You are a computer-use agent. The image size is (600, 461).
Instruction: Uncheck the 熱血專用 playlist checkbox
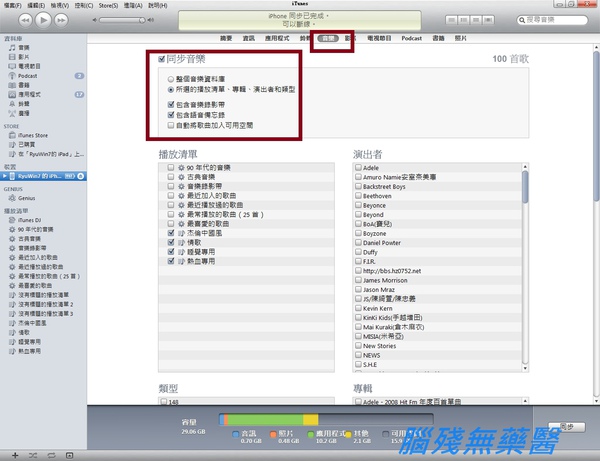point(171,261)
